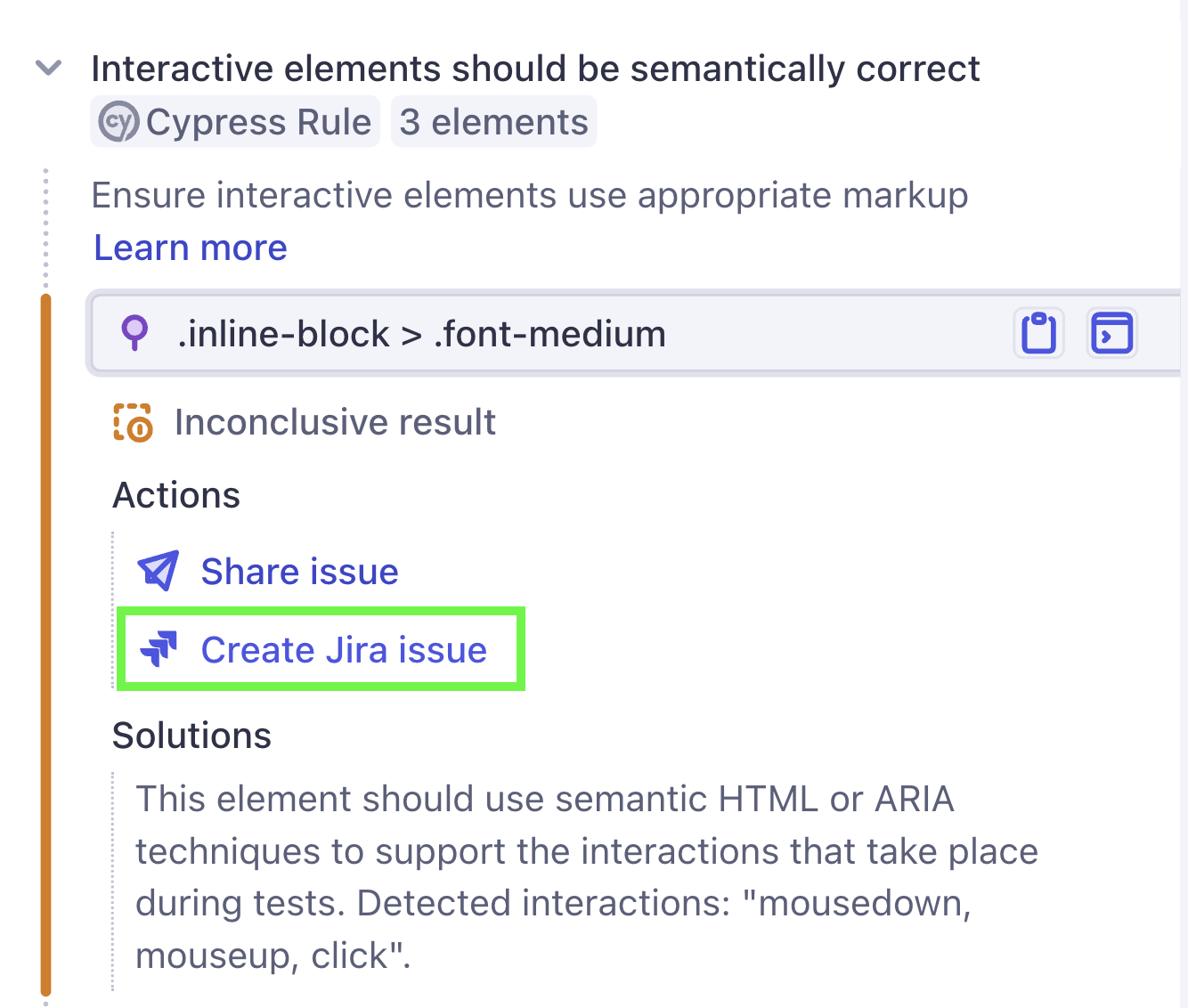1188x1008 pixels.
Task: Select the .inline-block > .font-medium selector
Action: click(419, 333)
